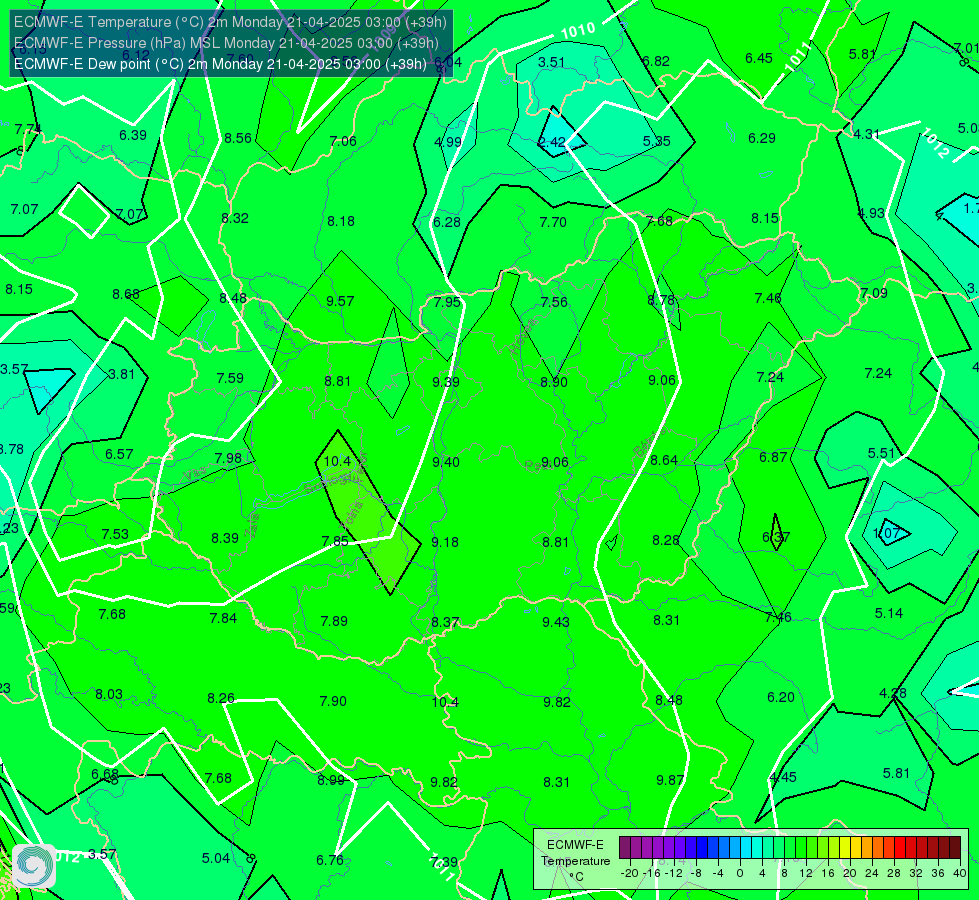Click the 8.03 temperature value
Image resolution: width=979 pixels, height=900 pixels.
[109, 695]
